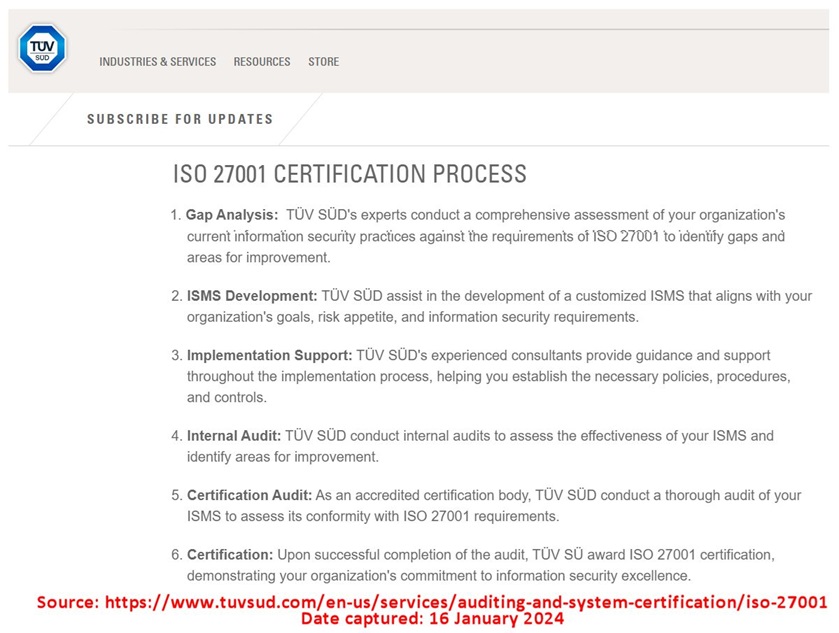
Task: Open the Industries & Services menu
Action: click(x=158, y=62)
